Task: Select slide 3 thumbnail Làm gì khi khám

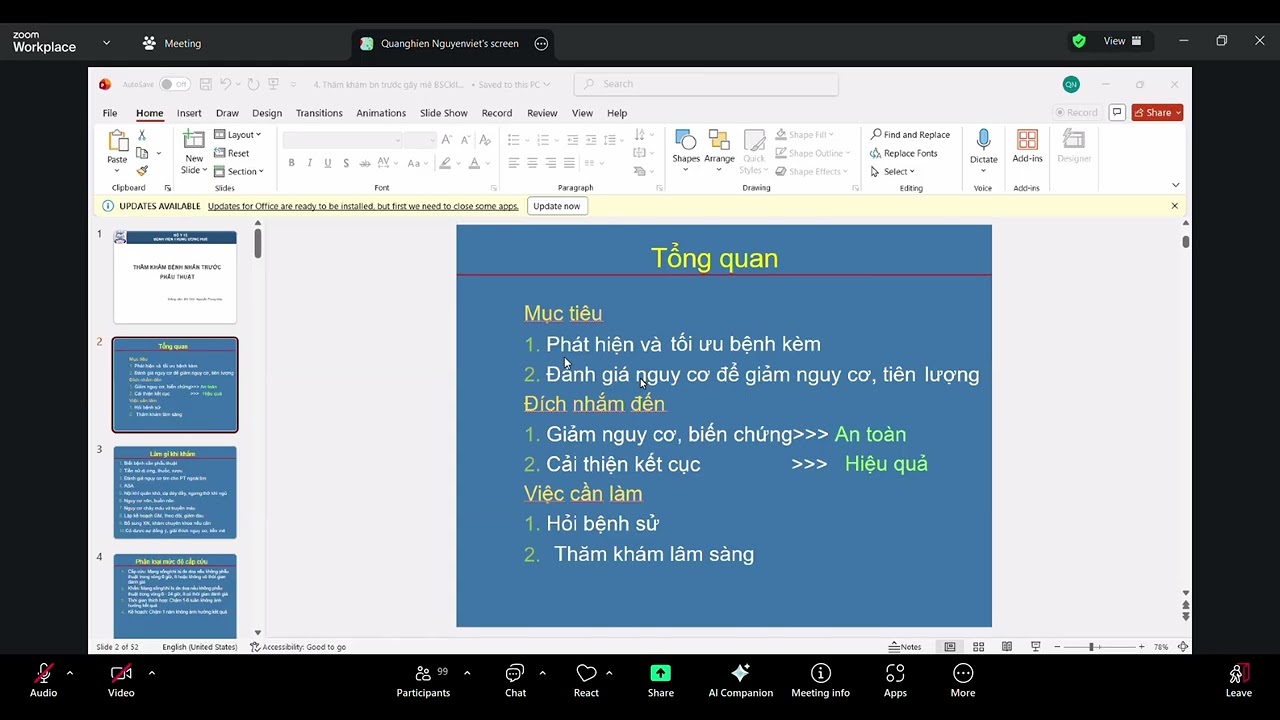Action: coord(175,492)
